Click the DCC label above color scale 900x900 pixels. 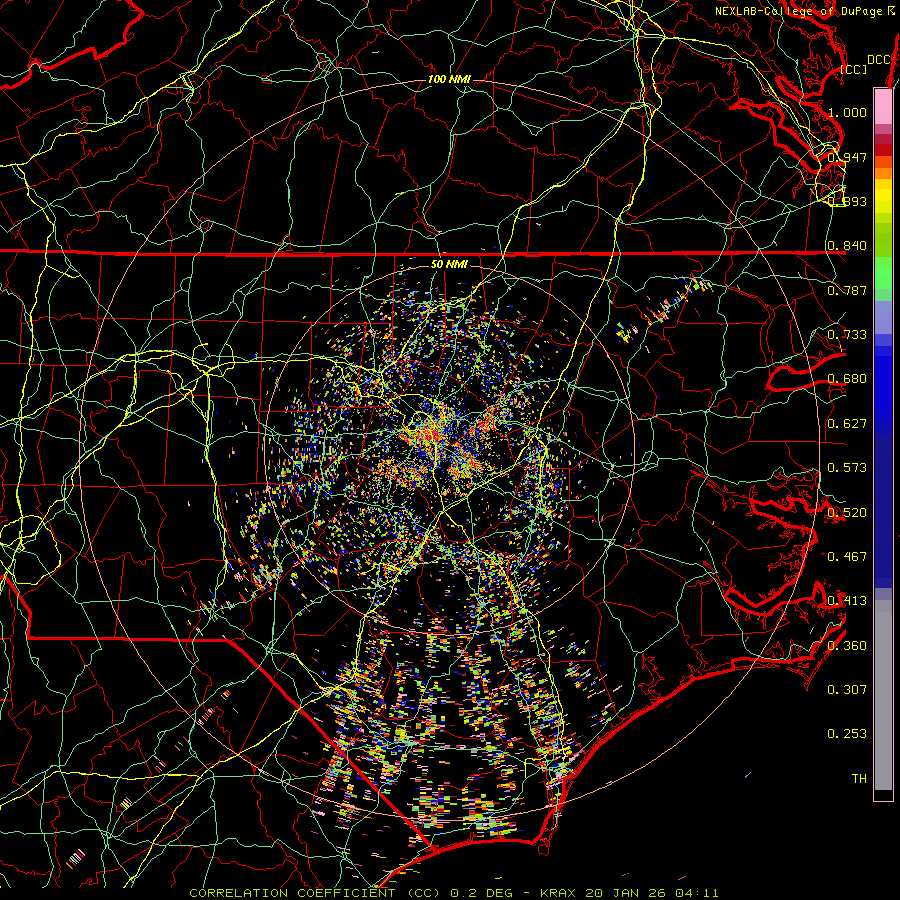pos(878,60)
